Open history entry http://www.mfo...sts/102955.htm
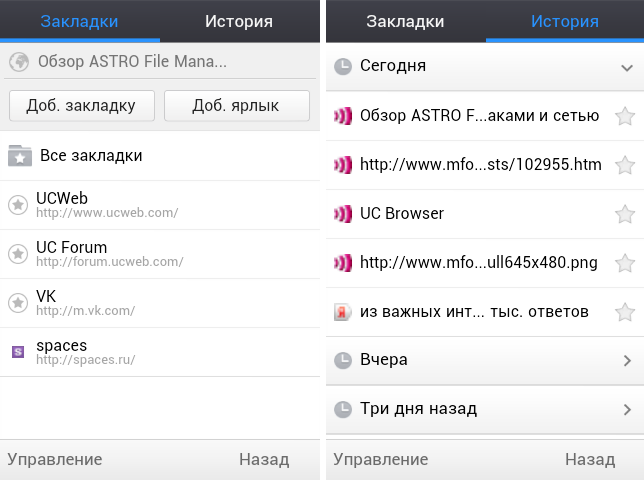Screen dimensions: 644x480 pos(481,164)
